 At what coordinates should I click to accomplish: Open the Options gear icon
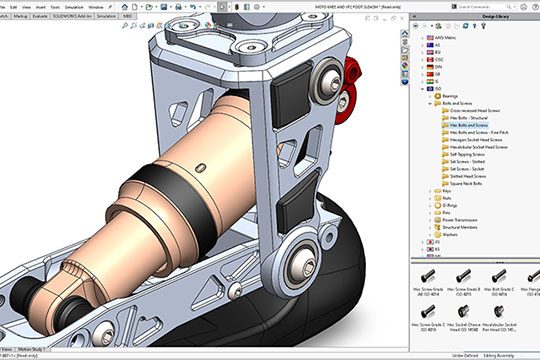point(257,7)
